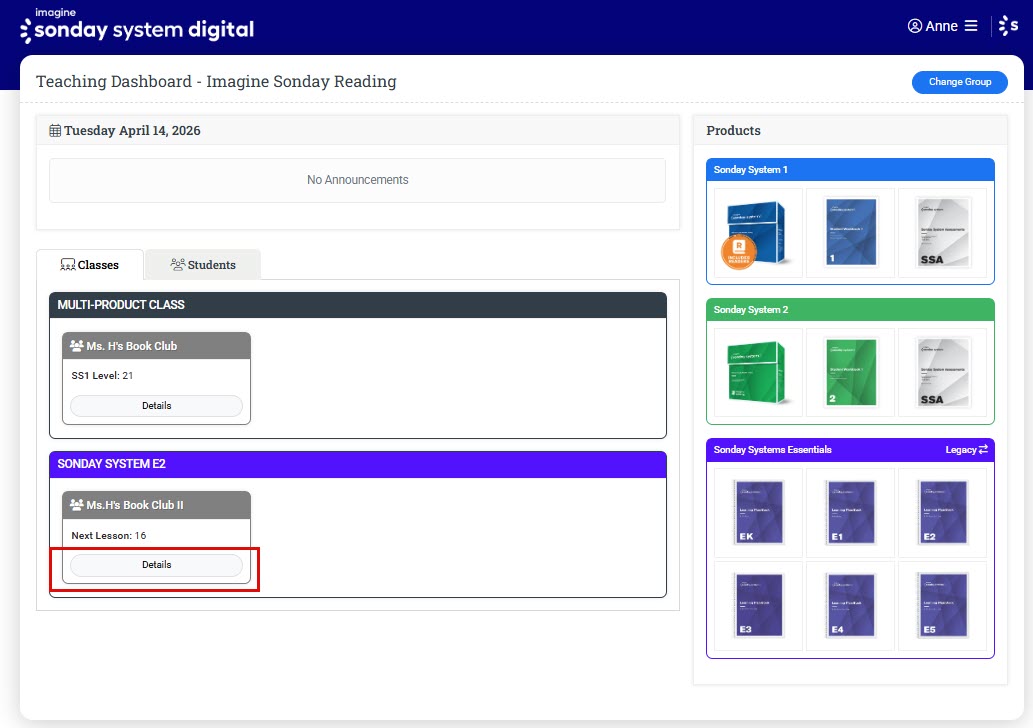Viewport: 1033px width, 728px height.
Task: Open the SSA book under Sonday System 2
Action: click(943, 372)
